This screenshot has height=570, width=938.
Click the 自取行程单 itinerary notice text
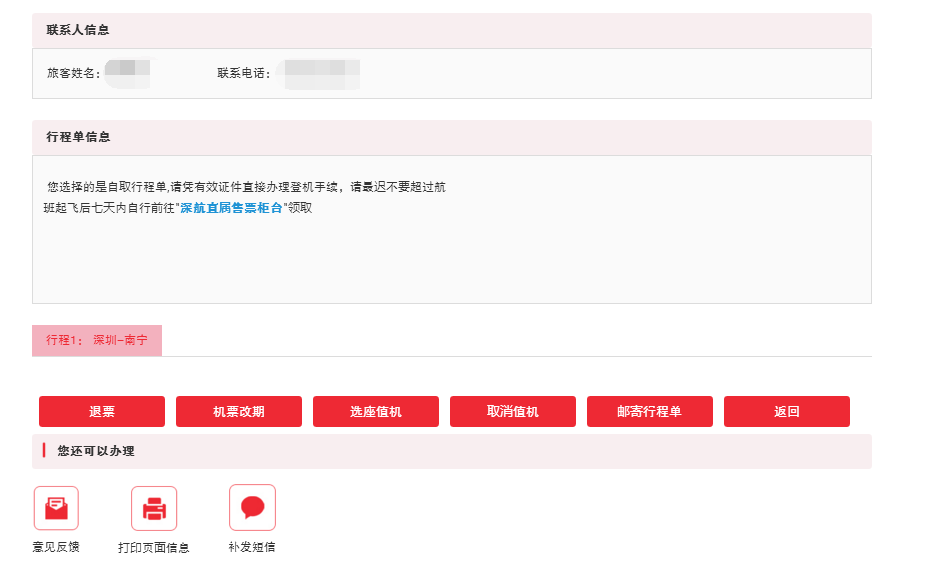(246, 187)
